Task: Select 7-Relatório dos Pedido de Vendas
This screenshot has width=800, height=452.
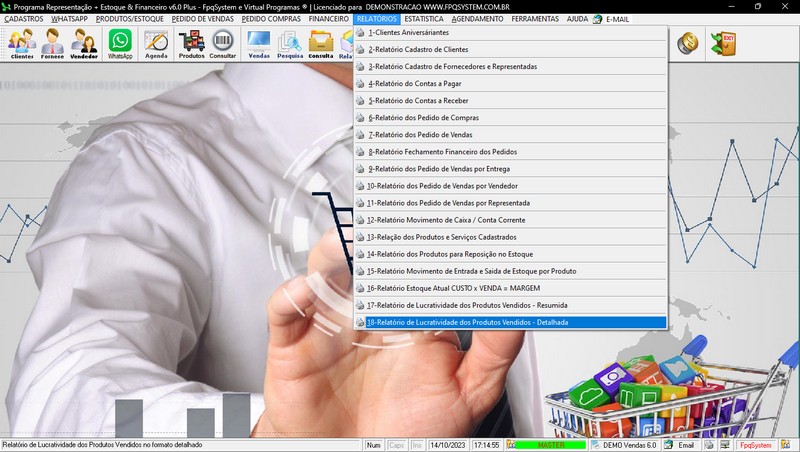Action: [x=510, y=135]
